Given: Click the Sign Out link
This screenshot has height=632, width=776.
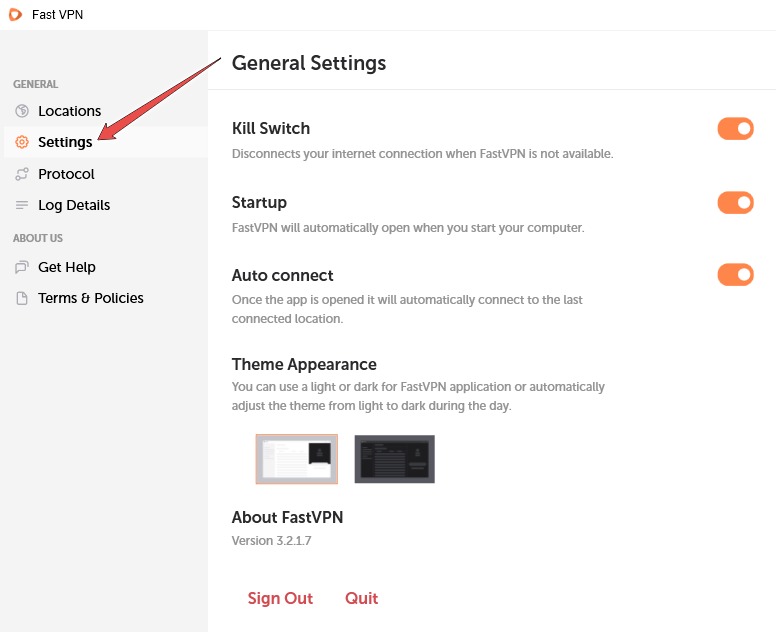Looking at the screenshot, I should pos(280,598).
